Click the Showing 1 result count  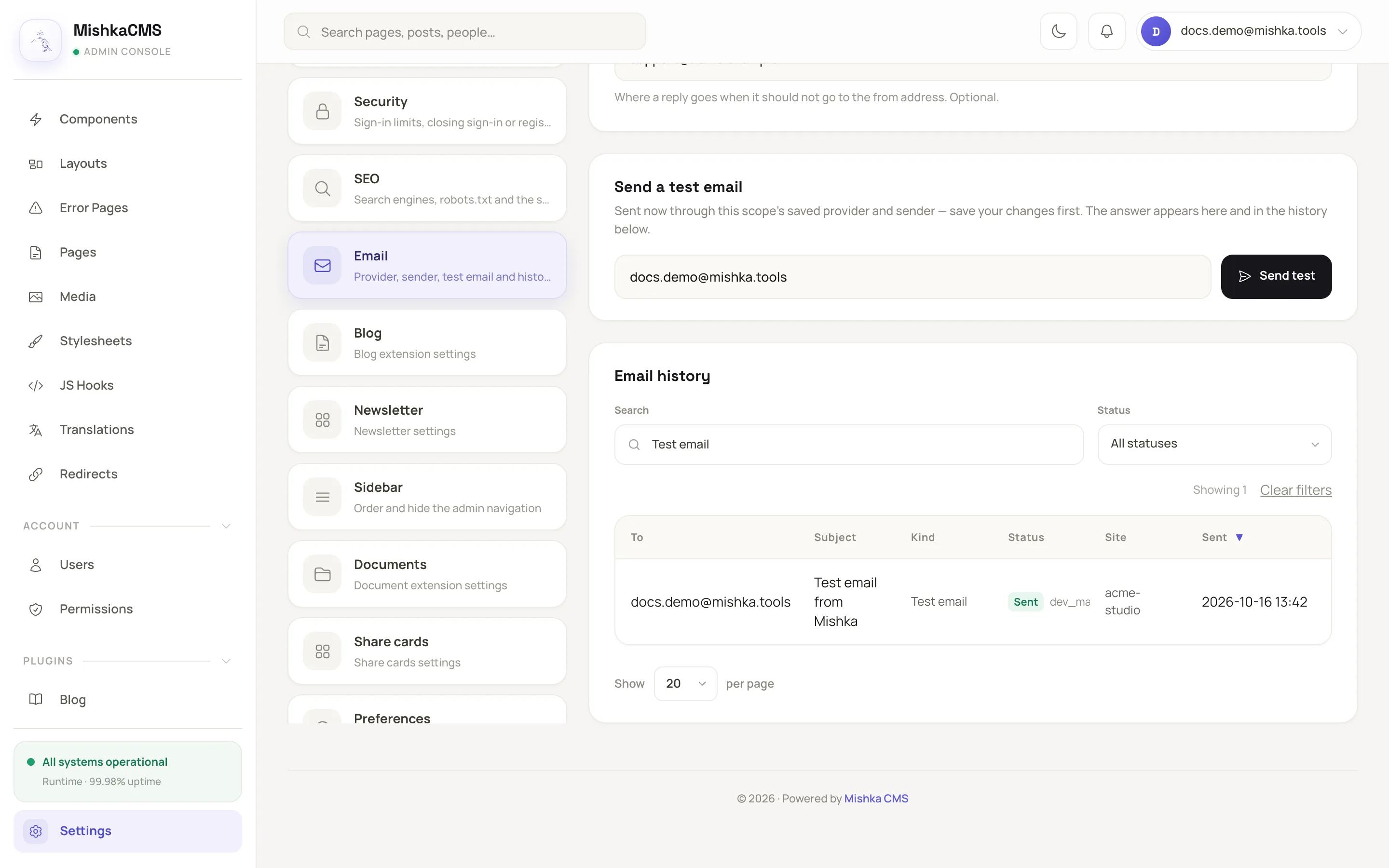click(x=1219, y=490)
